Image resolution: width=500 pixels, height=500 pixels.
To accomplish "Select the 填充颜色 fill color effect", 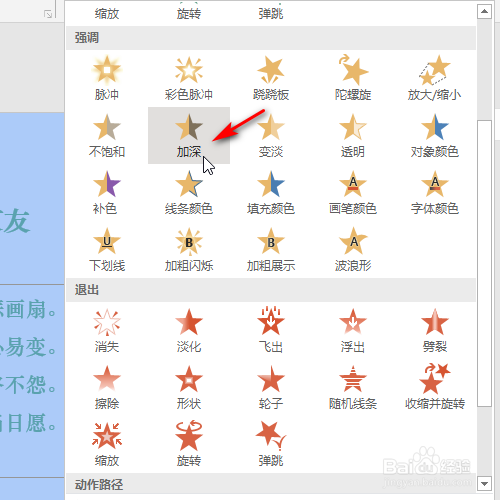I will [x=271, y=193].
